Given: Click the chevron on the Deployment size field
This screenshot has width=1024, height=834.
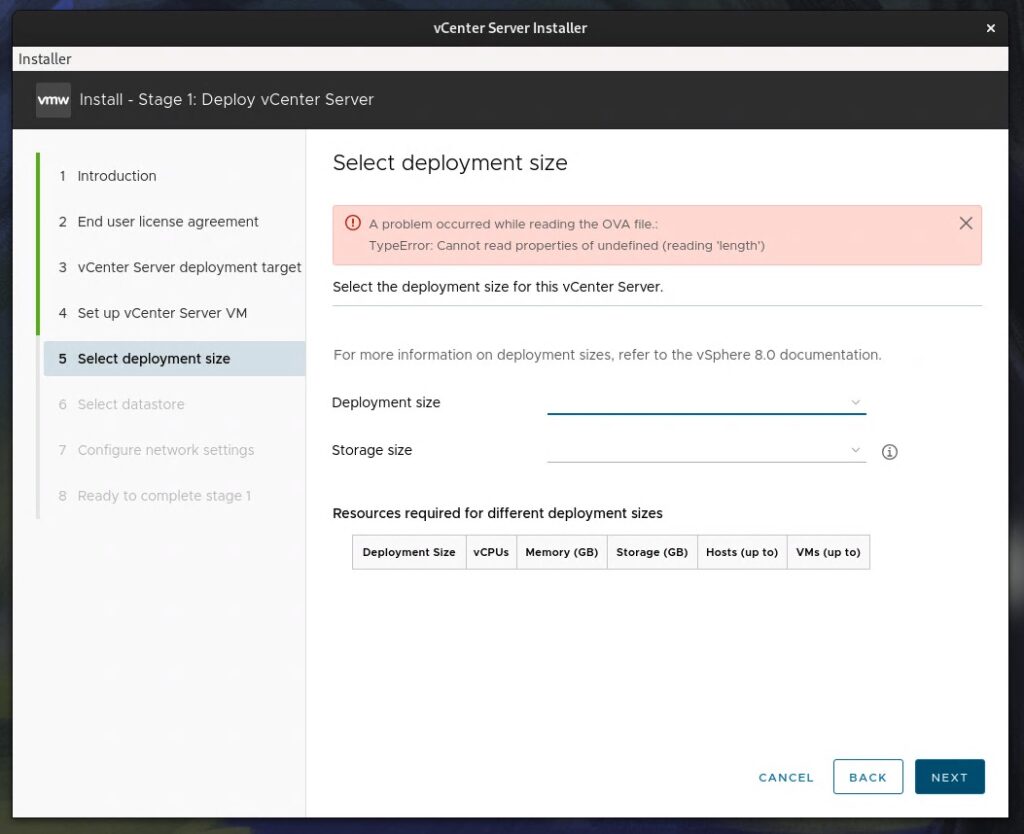Looking at the screenshot, I should pyautogui.click(x=856, y=402).
